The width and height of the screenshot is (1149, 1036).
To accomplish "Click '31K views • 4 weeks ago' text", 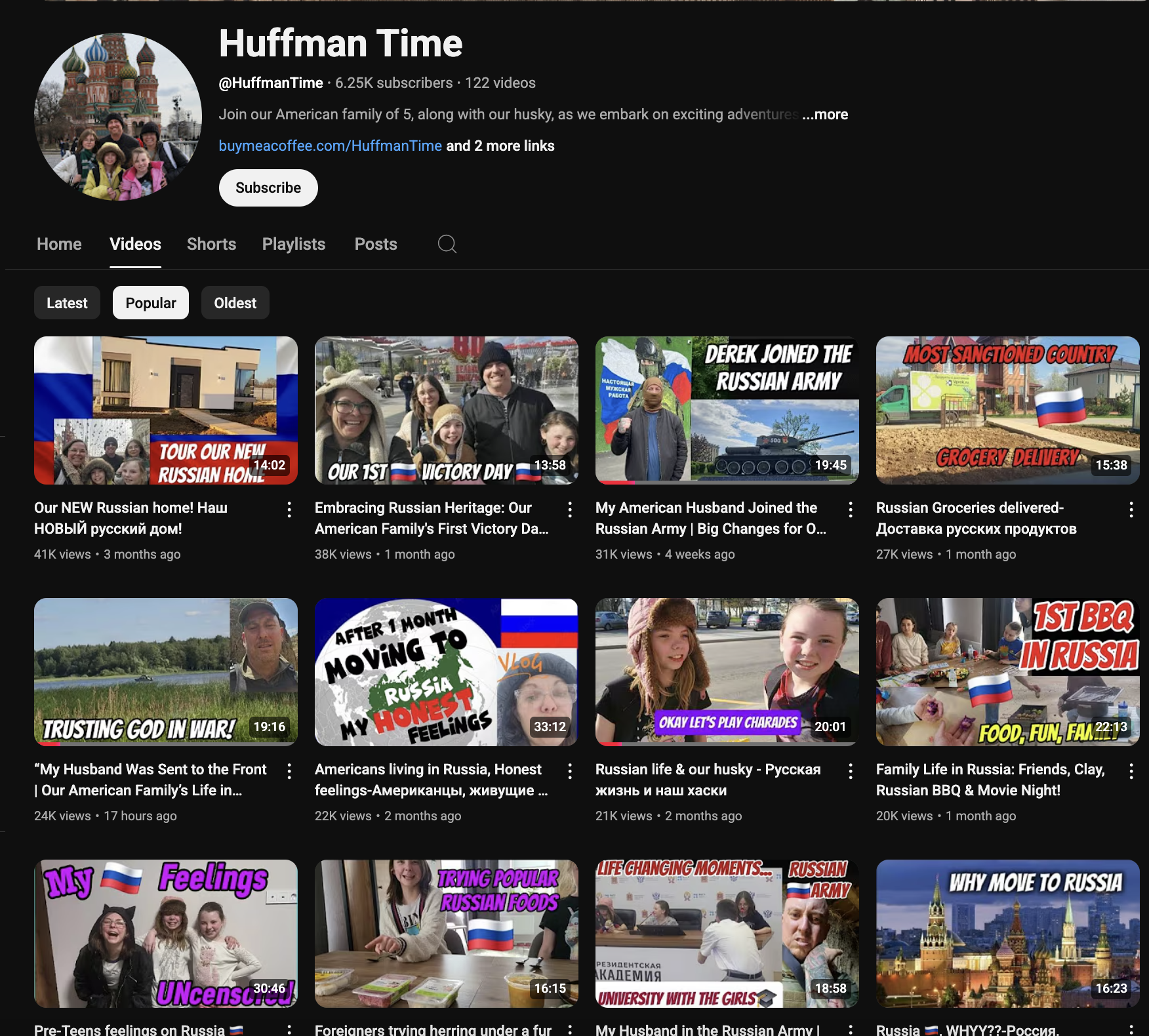I will click(x=665, y=554).
